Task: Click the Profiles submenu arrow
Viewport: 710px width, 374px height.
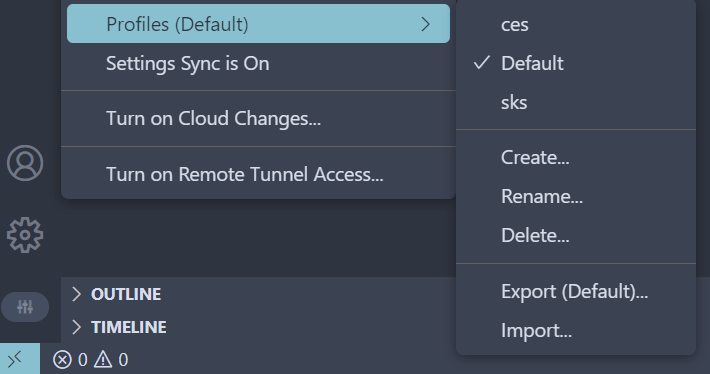Action: (425, 24)
